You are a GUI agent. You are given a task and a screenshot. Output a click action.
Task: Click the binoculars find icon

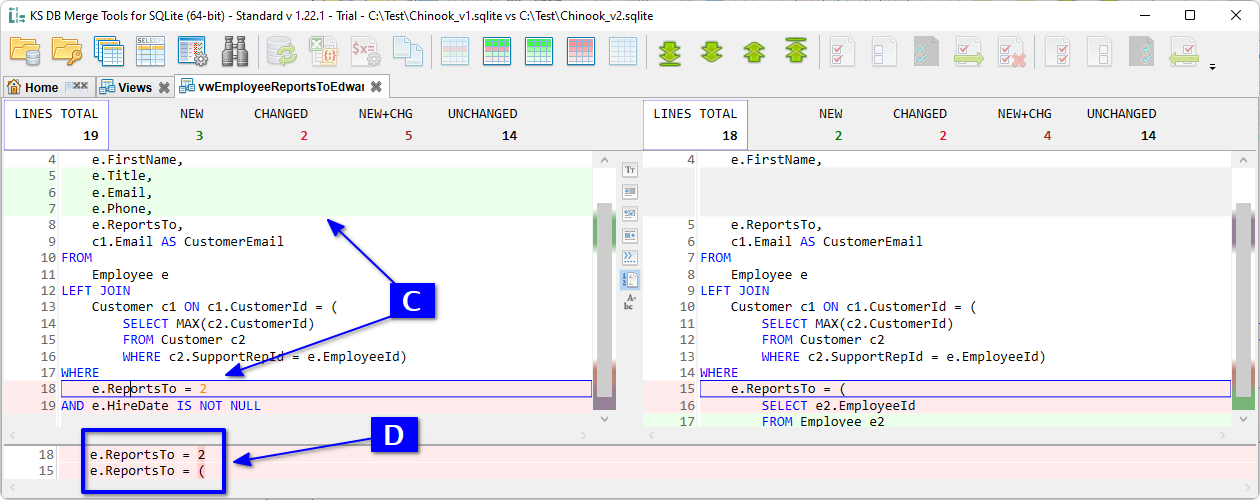tap(235, 50)
